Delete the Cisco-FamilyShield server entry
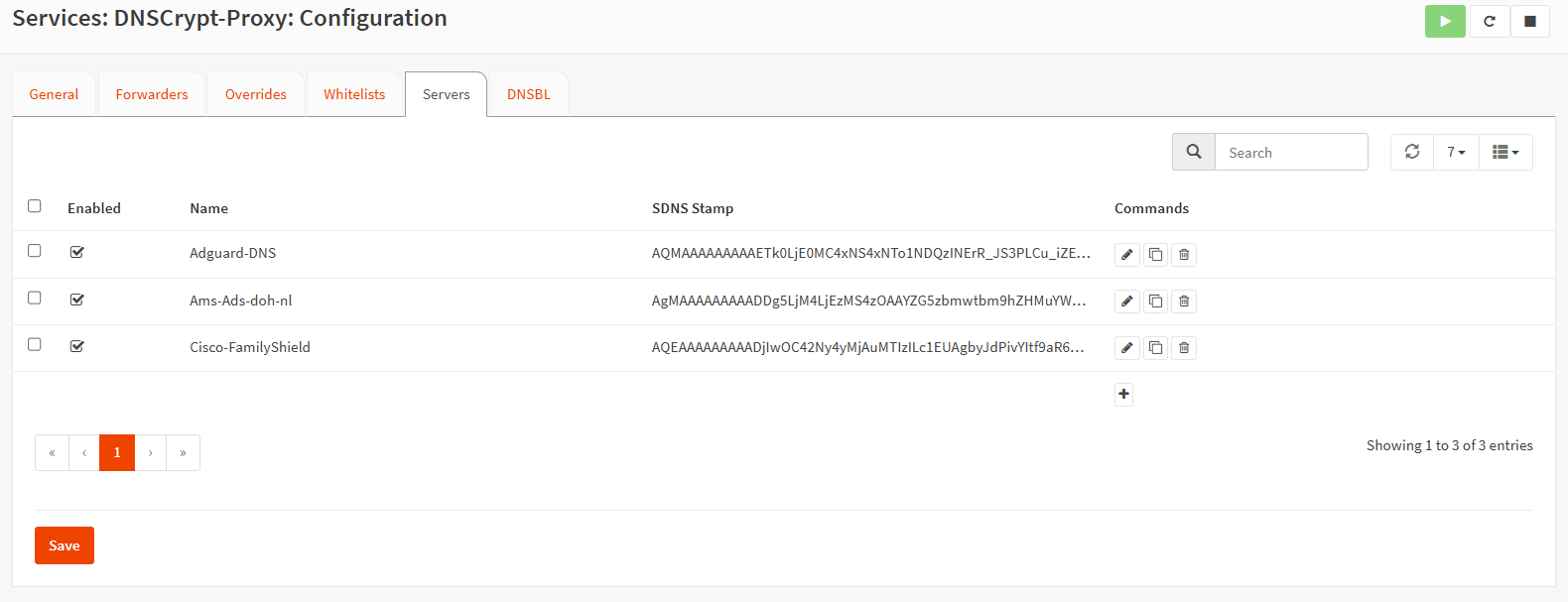Viewport: 1568px width, 602px height. [1184, 348]
